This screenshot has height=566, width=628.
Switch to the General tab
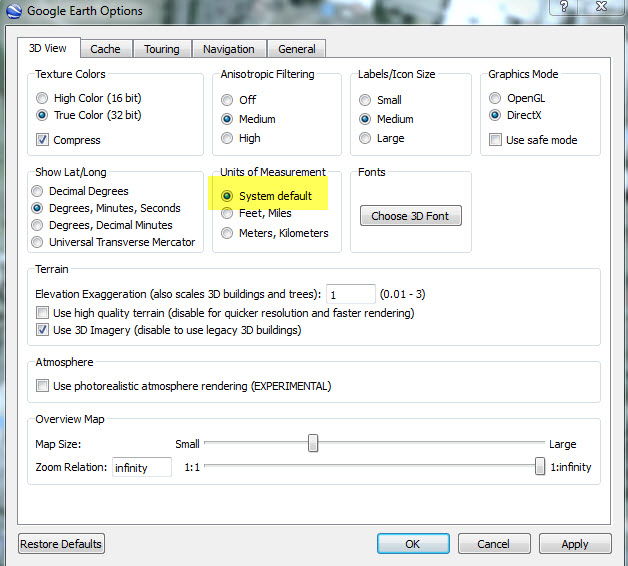point(297,49)
